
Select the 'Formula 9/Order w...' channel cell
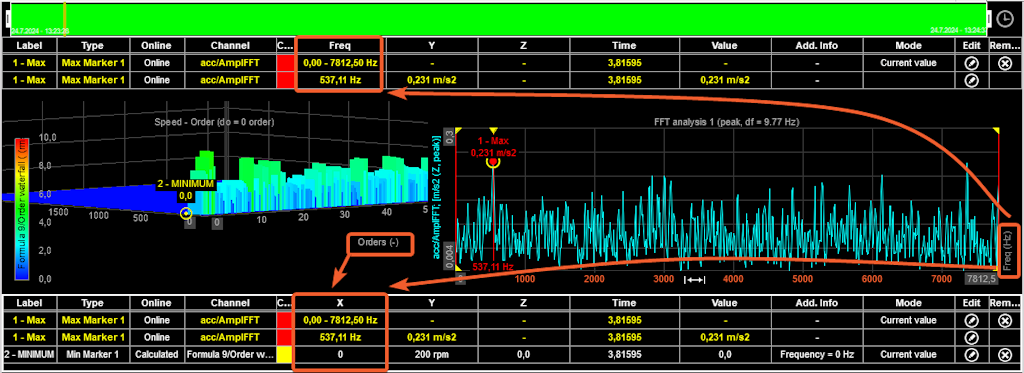click(x=230, y=354)
